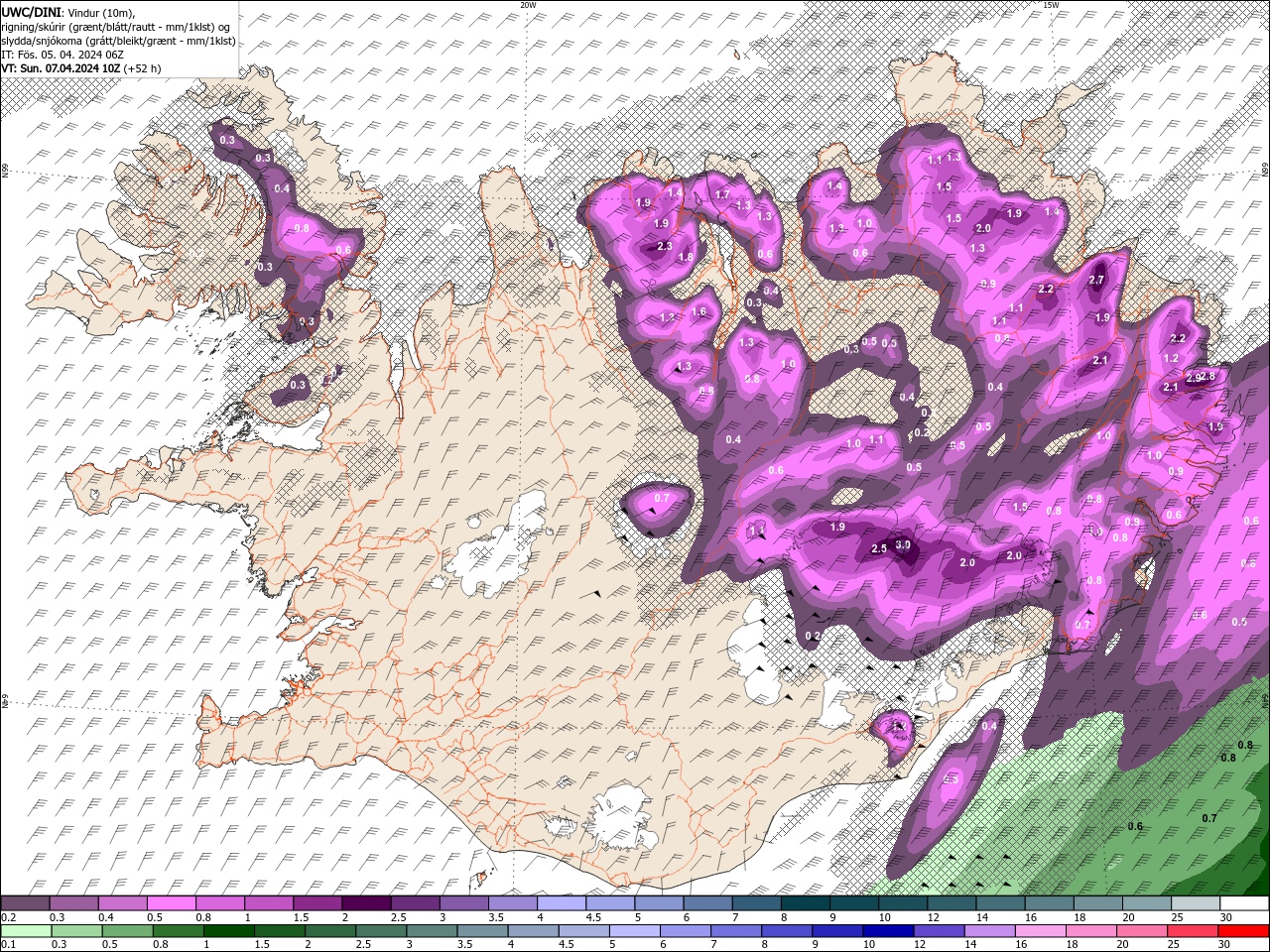Pick the 0.2 swatch in upper snowfall scale
The image size is (1270, 952).
pyautogui.click(x=25, y=903)
